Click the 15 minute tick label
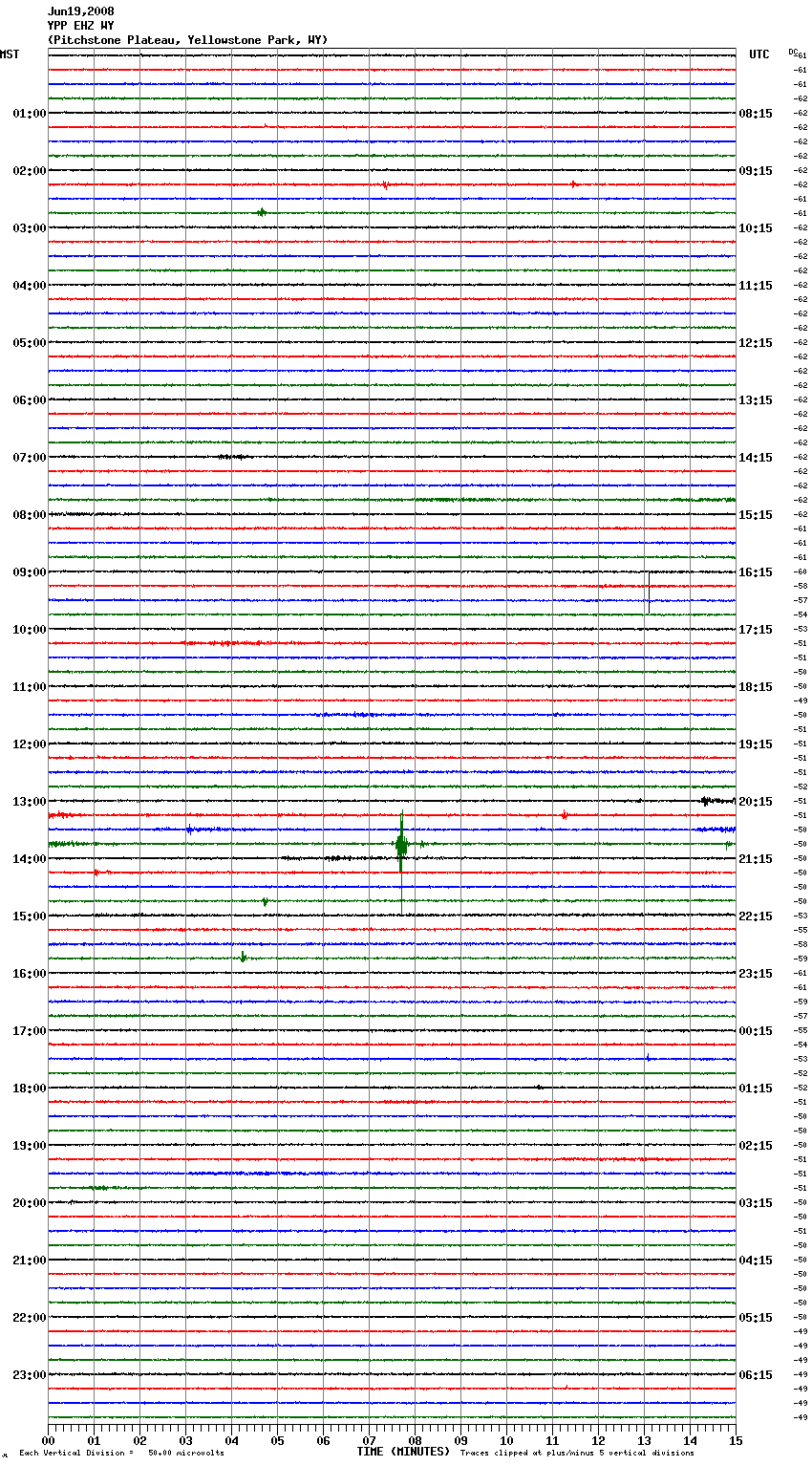 tap(736, 1440)
